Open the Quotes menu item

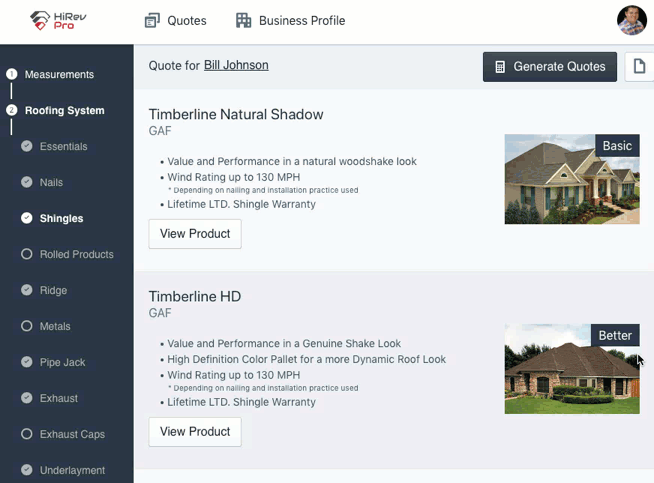point(176,20)
